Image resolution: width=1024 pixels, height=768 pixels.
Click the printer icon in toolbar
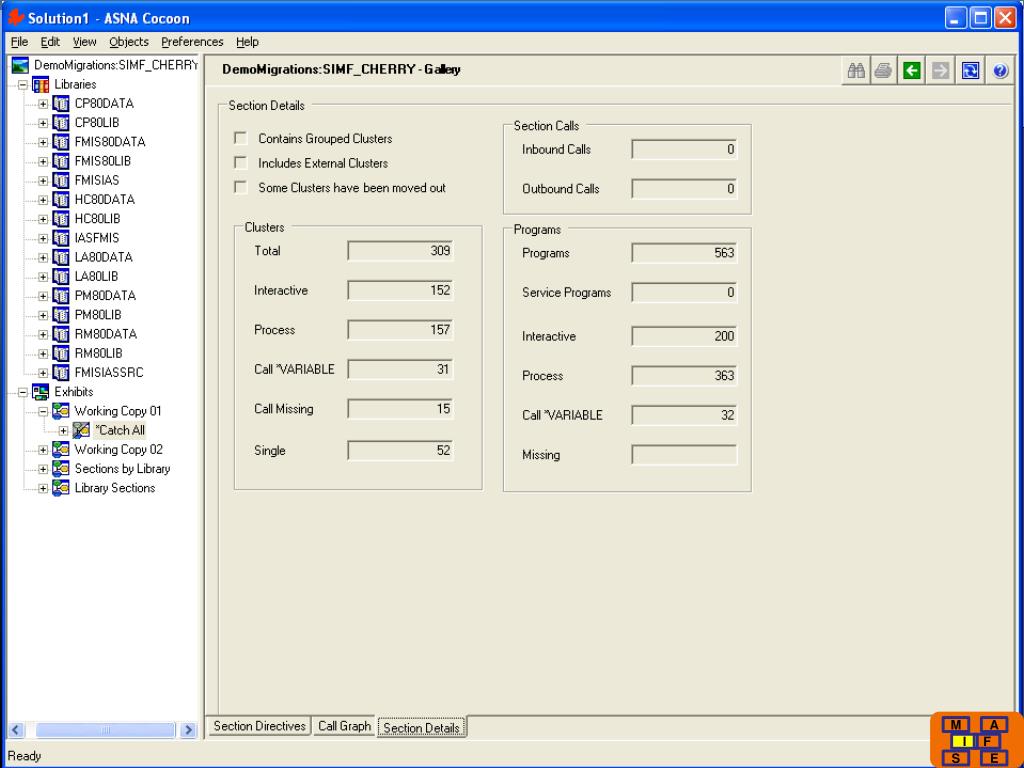(884, 71)
